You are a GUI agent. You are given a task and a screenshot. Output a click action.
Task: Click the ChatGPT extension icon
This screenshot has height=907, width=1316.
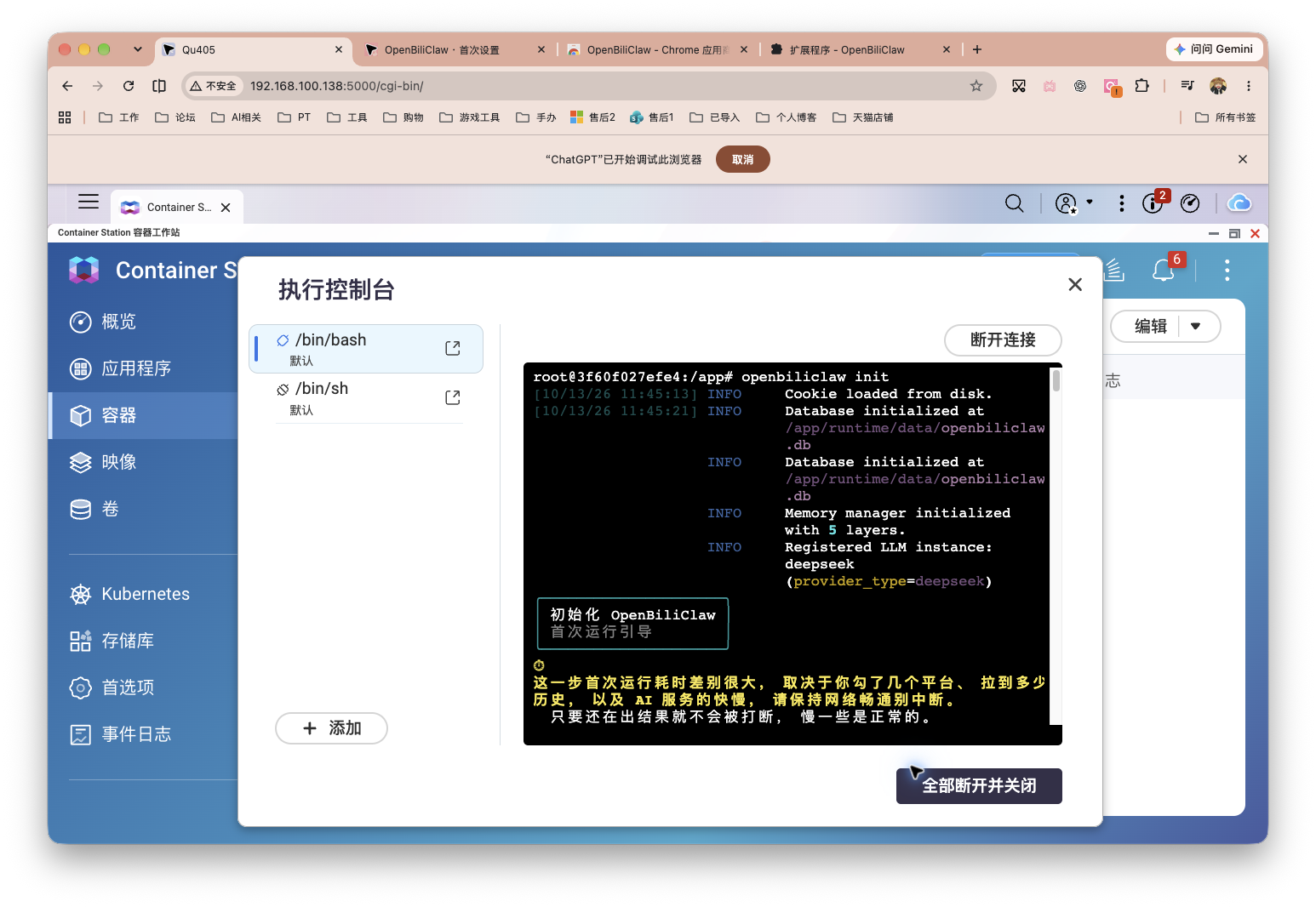click(x=1080, y=86)
